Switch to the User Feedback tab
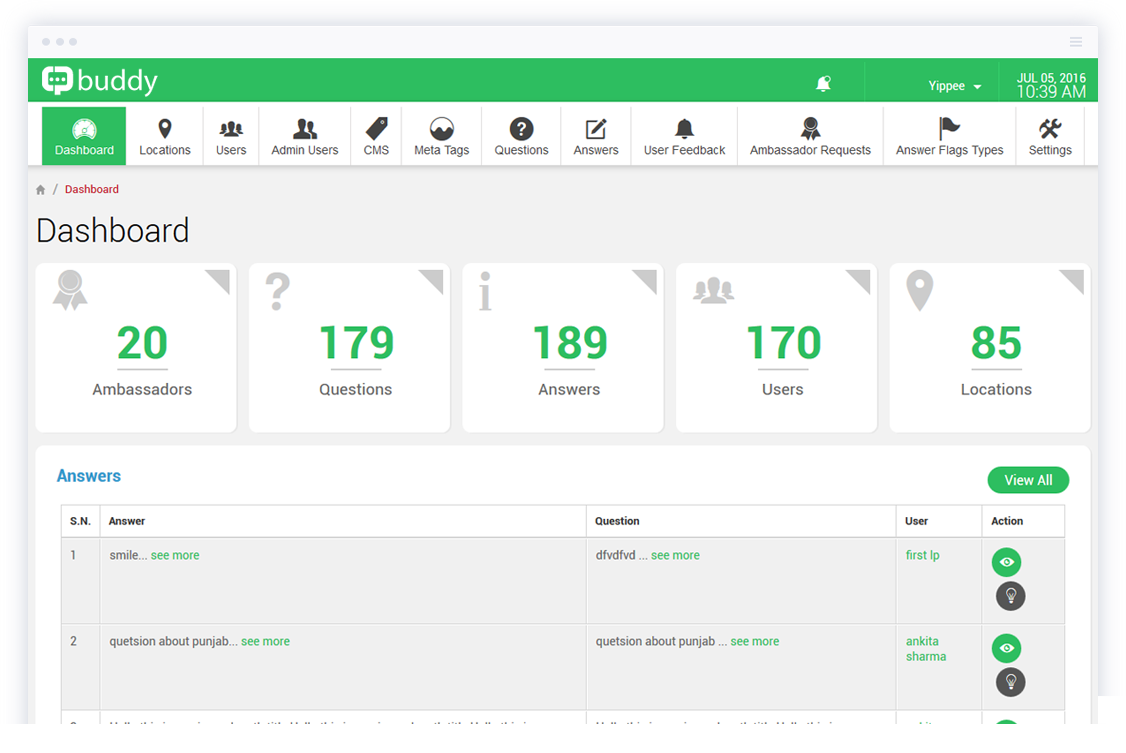Image resolution: width=1126 pixels, height=753 pixels. [684, 136]
